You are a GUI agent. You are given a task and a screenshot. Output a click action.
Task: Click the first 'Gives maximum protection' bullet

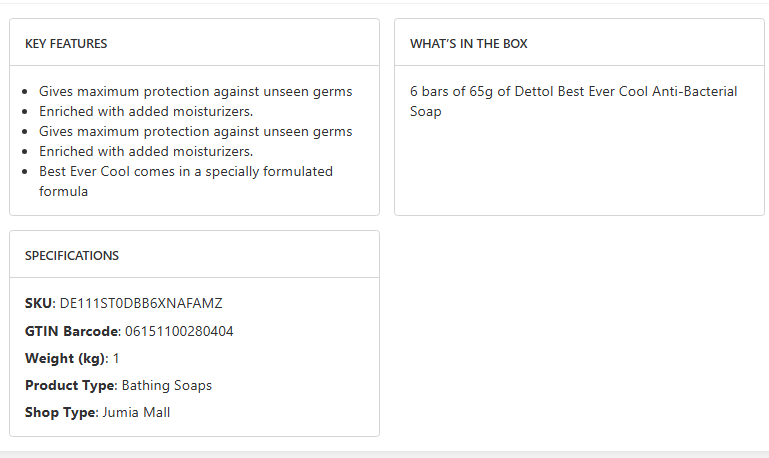[x=195, y=92]
